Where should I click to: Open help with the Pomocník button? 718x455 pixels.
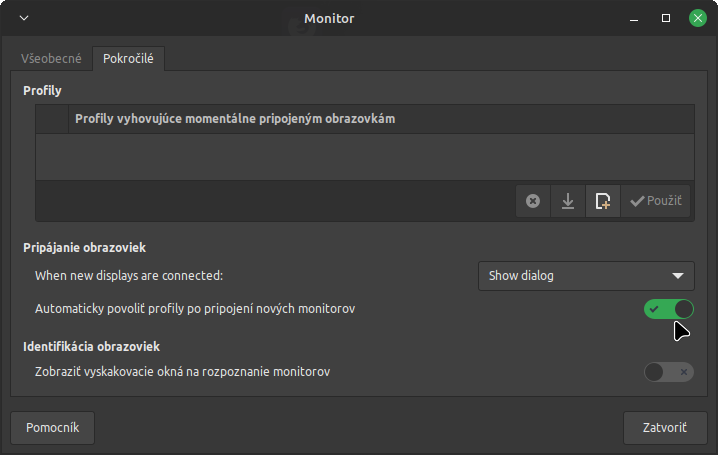(x=52, y=428)
